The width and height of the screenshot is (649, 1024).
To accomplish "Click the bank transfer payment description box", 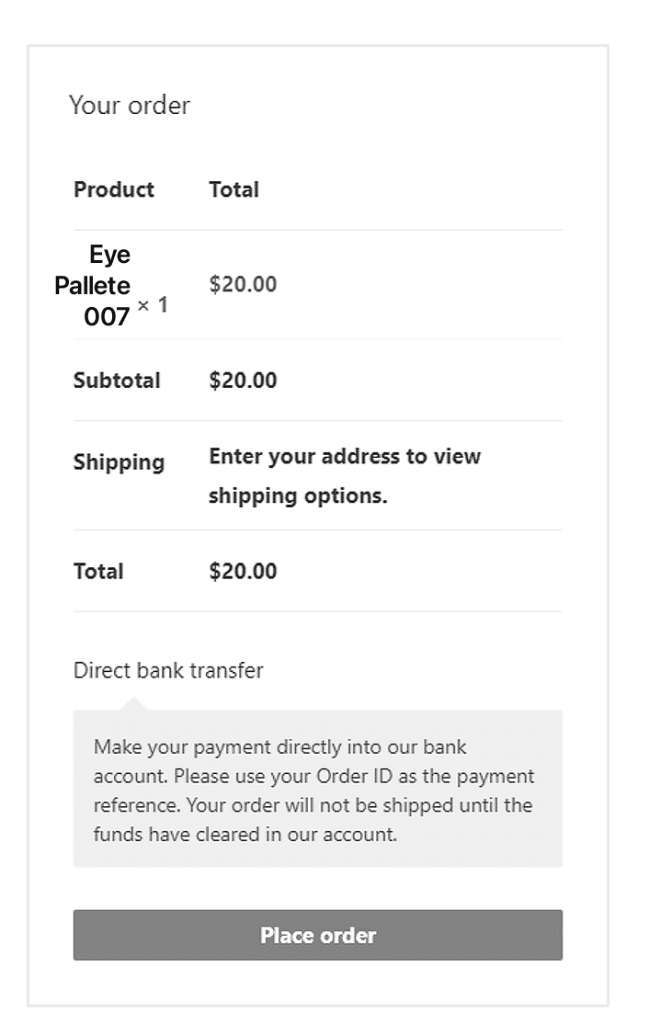I will coord(318,790).
